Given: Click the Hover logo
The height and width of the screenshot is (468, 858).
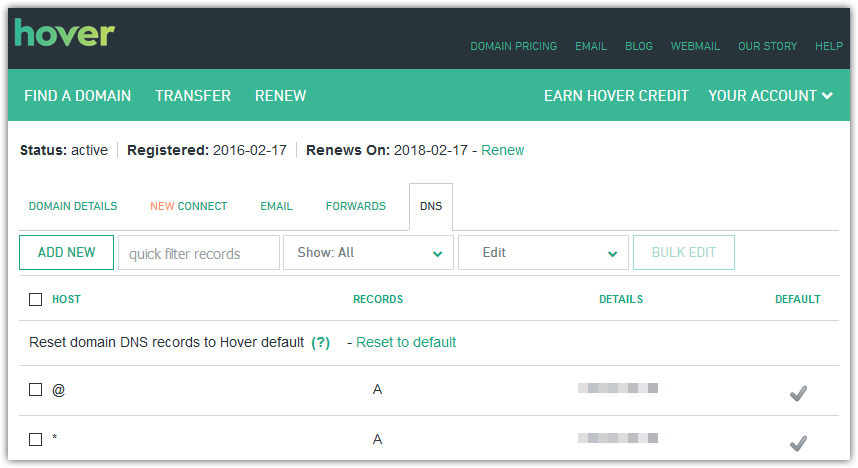Looking at the screenshot, I should click(65, 33).
